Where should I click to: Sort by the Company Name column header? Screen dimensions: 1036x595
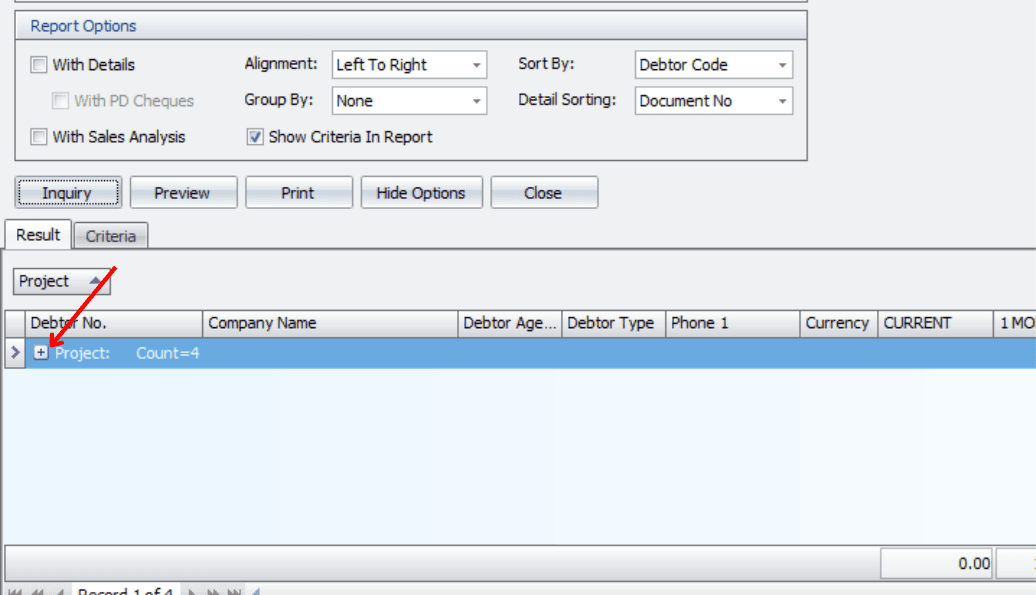click(330, 323)
